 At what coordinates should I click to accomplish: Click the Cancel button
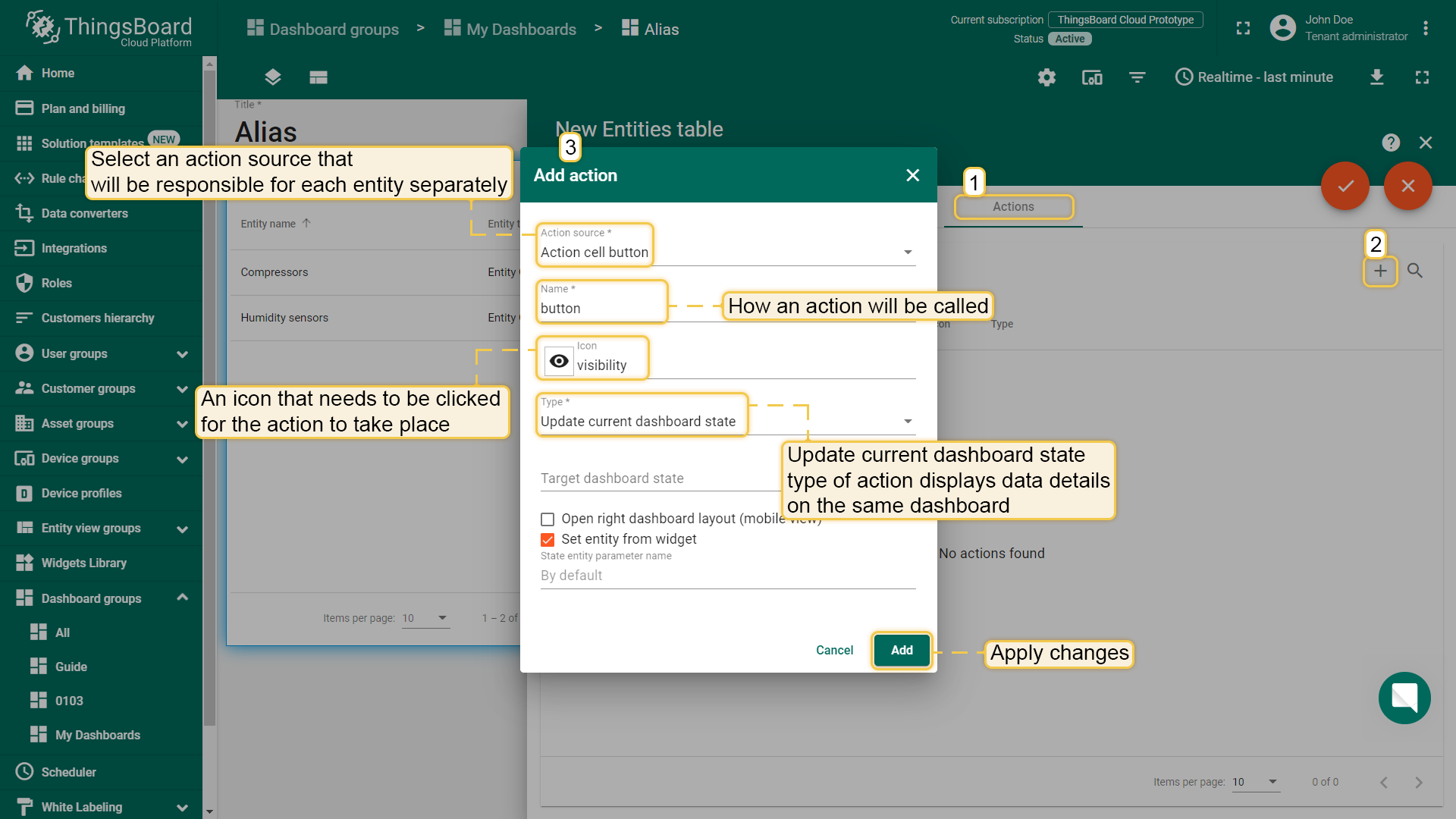834,650
